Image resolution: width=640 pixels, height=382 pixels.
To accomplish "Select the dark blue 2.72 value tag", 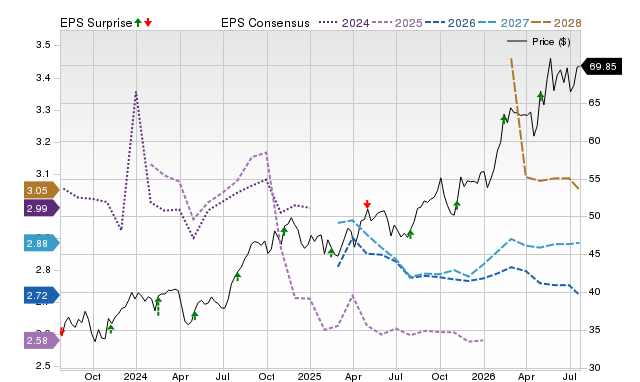I will [x=42, y=295].
